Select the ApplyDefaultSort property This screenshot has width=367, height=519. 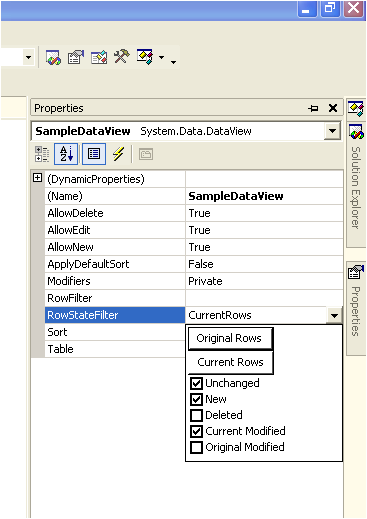pyautogui.click(x=115, y=264)
